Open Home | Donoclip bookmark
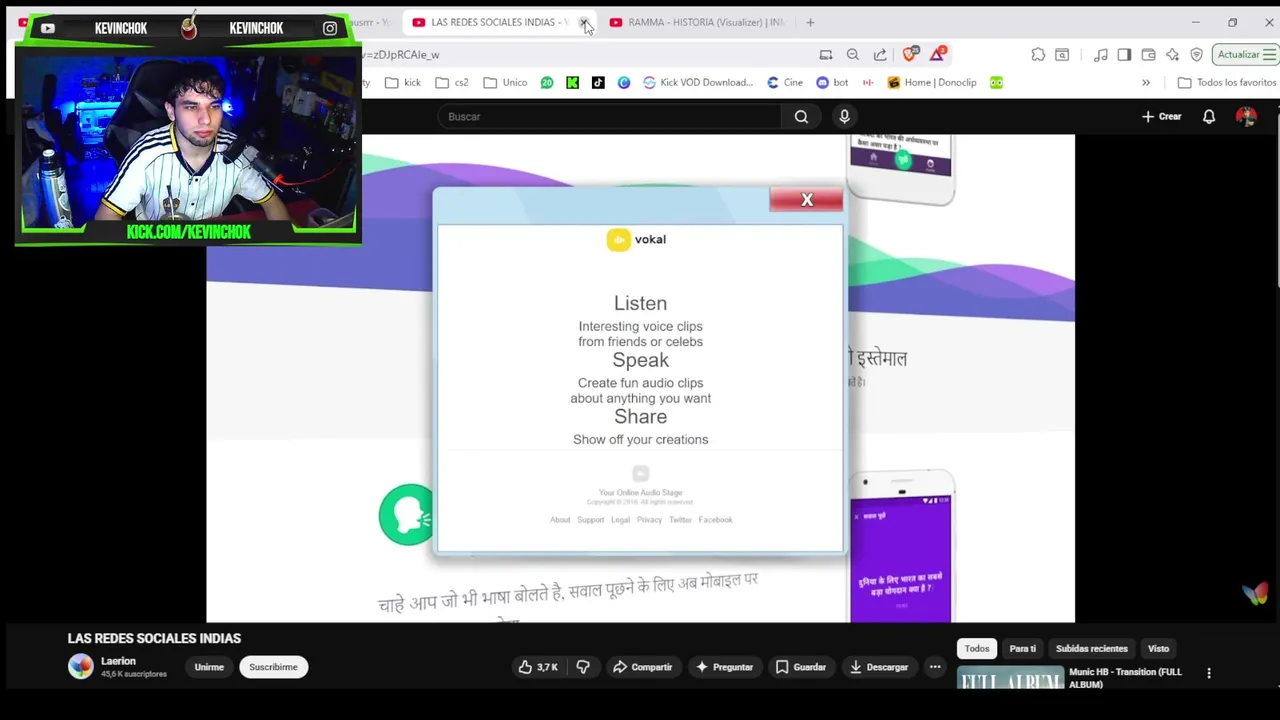Image resolution: width=1280 pixels, height=720 pixels. pyautogui.click(x=932, y=83)
